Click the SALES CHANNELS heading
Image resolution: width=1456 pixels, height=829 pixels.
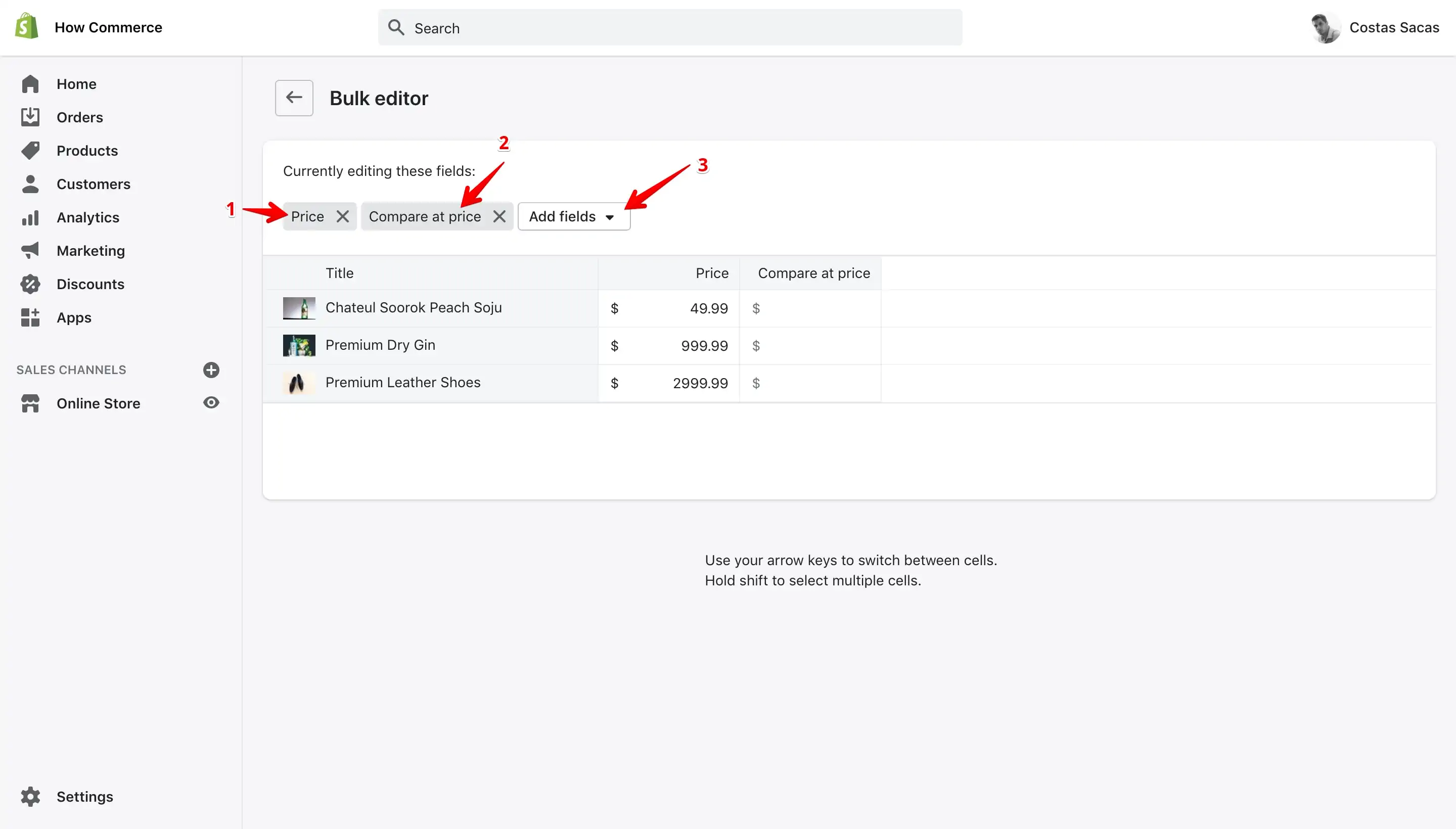tap(71, 370)
